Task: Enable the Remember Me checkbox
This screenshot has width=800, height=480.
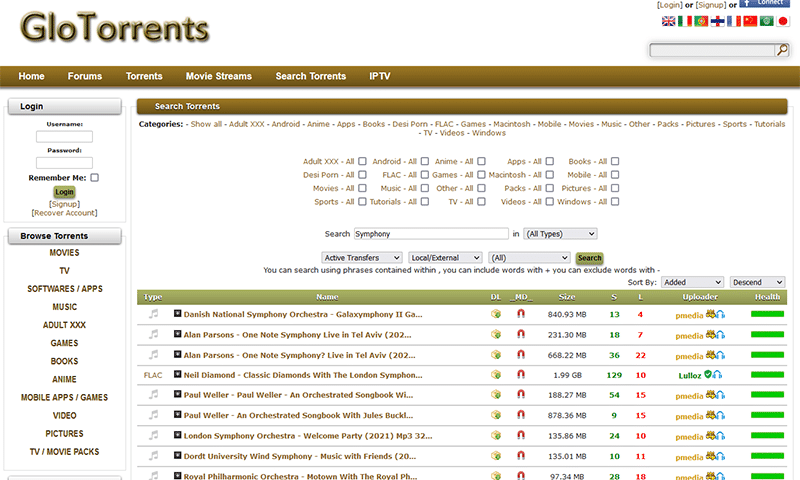Action: click(94, 178)
